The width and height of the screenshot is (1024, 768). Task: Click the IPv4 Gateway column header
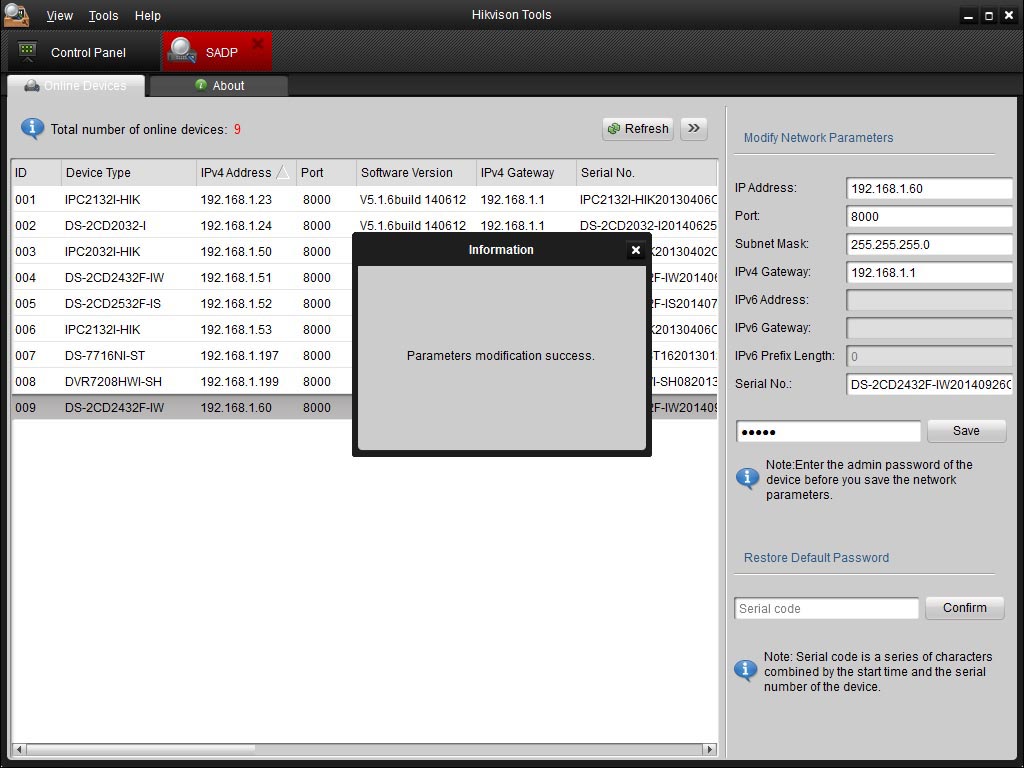pyautogui.click(x=526, y=172)
